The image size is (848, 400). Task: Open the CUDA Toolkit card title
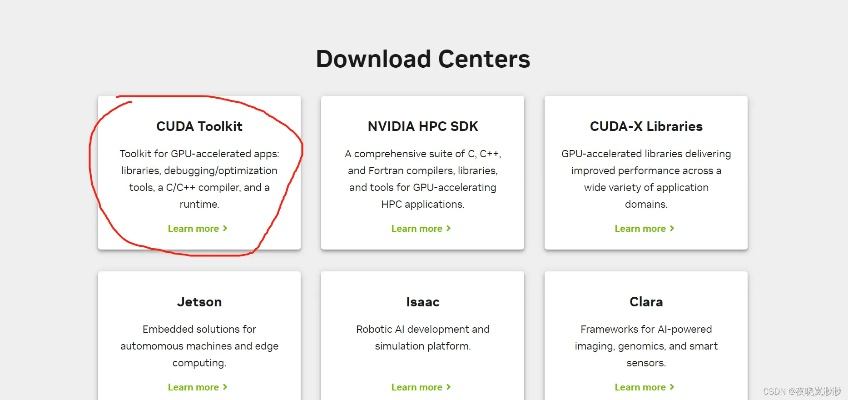point(199,127)
